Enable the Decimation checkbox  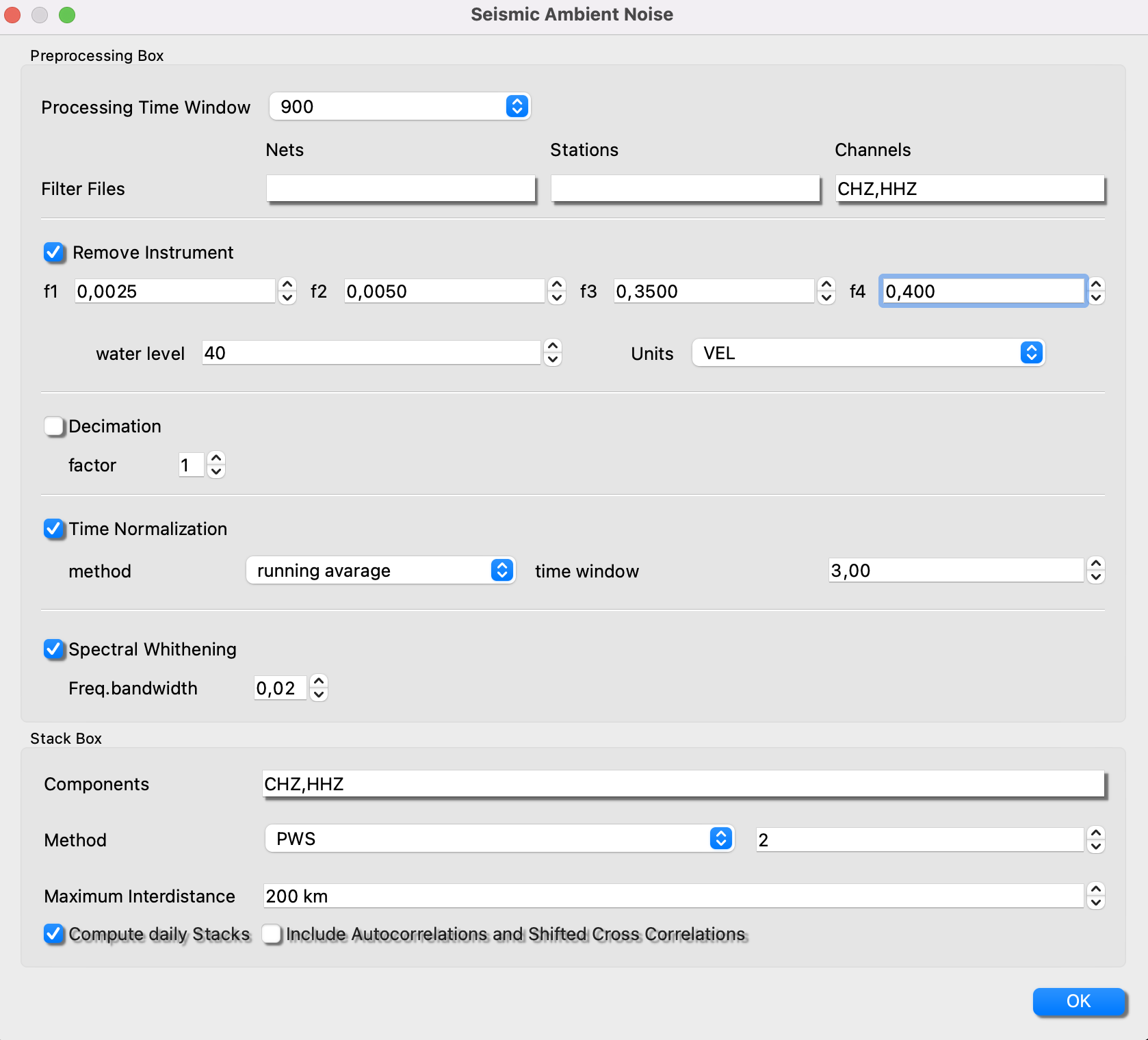pyautogui.click(x=54, y=426)
